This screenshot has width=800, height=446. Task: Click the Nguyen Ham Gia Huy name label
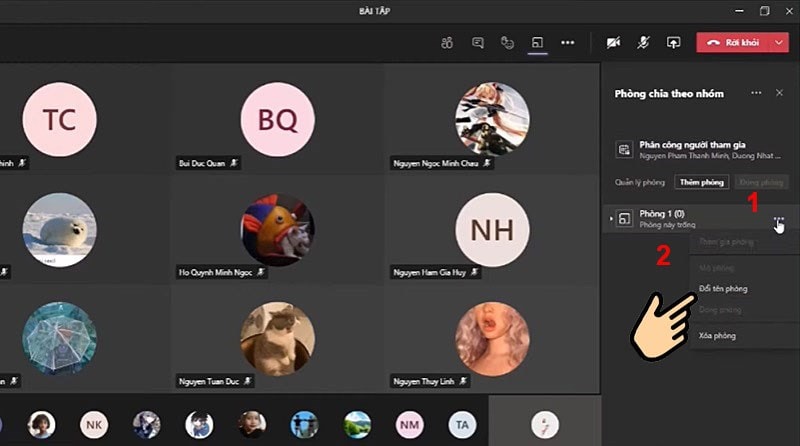click(x=430, y=272)
